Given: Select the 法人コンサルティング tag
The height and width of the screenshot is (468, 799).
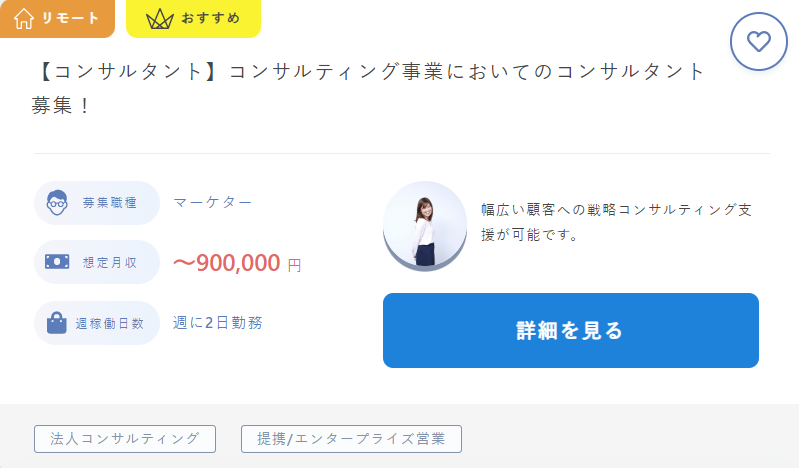Looking at the screenshot, I should (x=125, y=439).
